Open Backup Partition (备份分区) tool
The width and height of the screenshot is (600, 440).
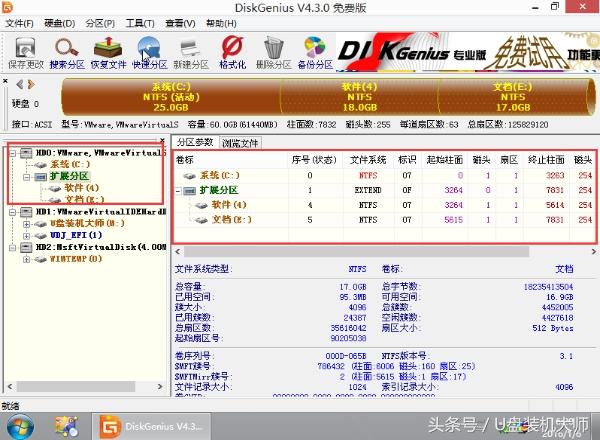pyautogui.click(x=315, y=53)
